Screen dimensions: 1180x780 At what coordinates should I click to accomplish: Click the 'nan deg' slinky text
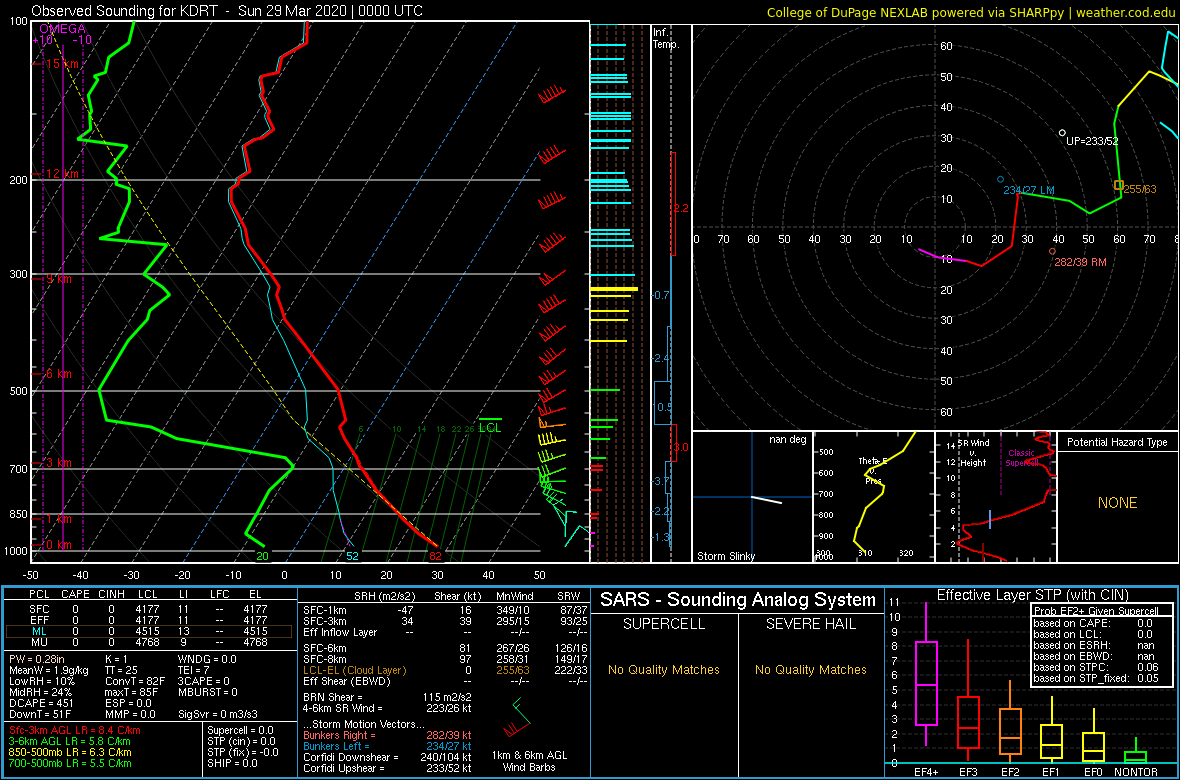click(x=786, y=440)
